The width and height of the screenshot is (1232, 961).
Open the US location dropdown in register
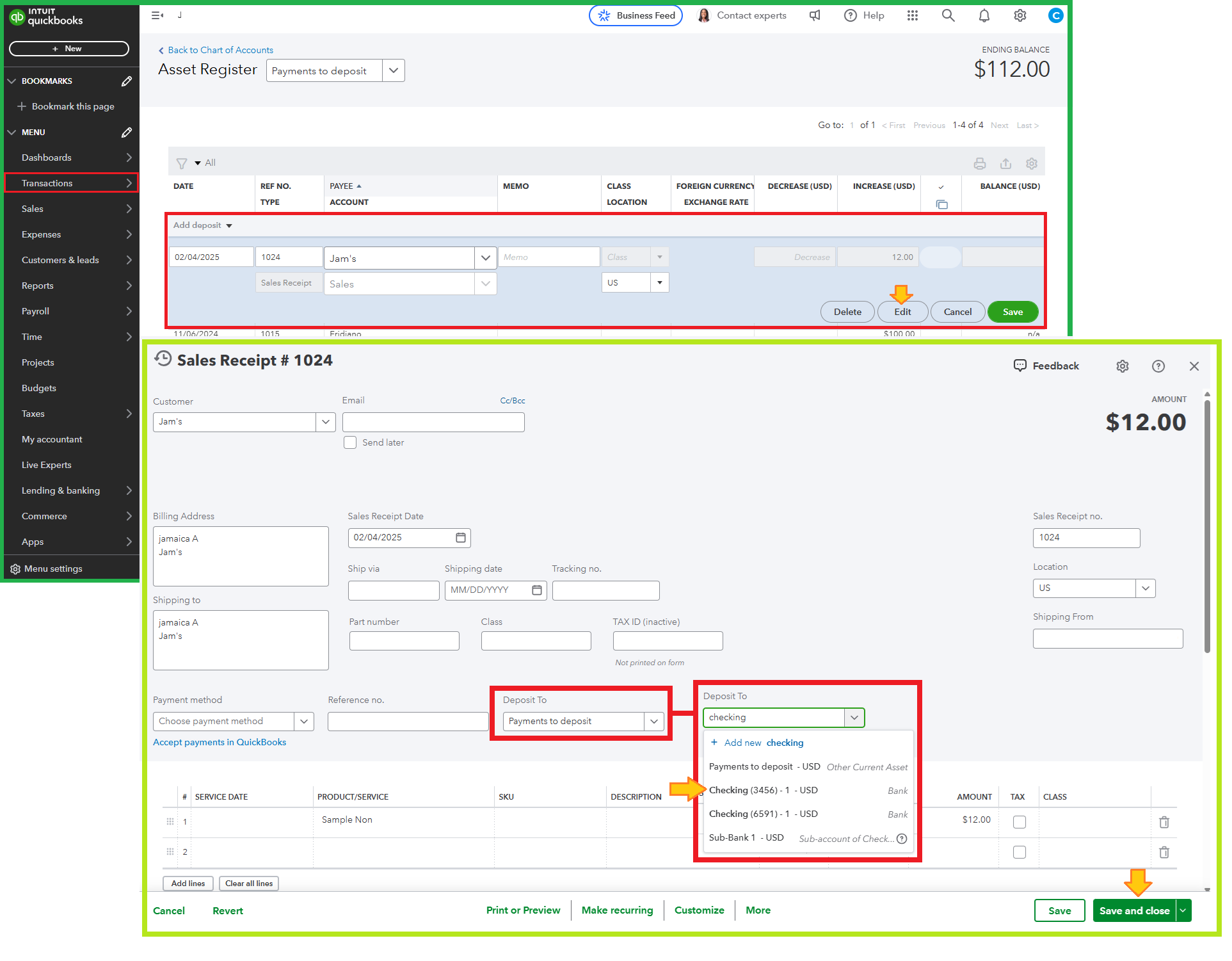coord(659,282)
